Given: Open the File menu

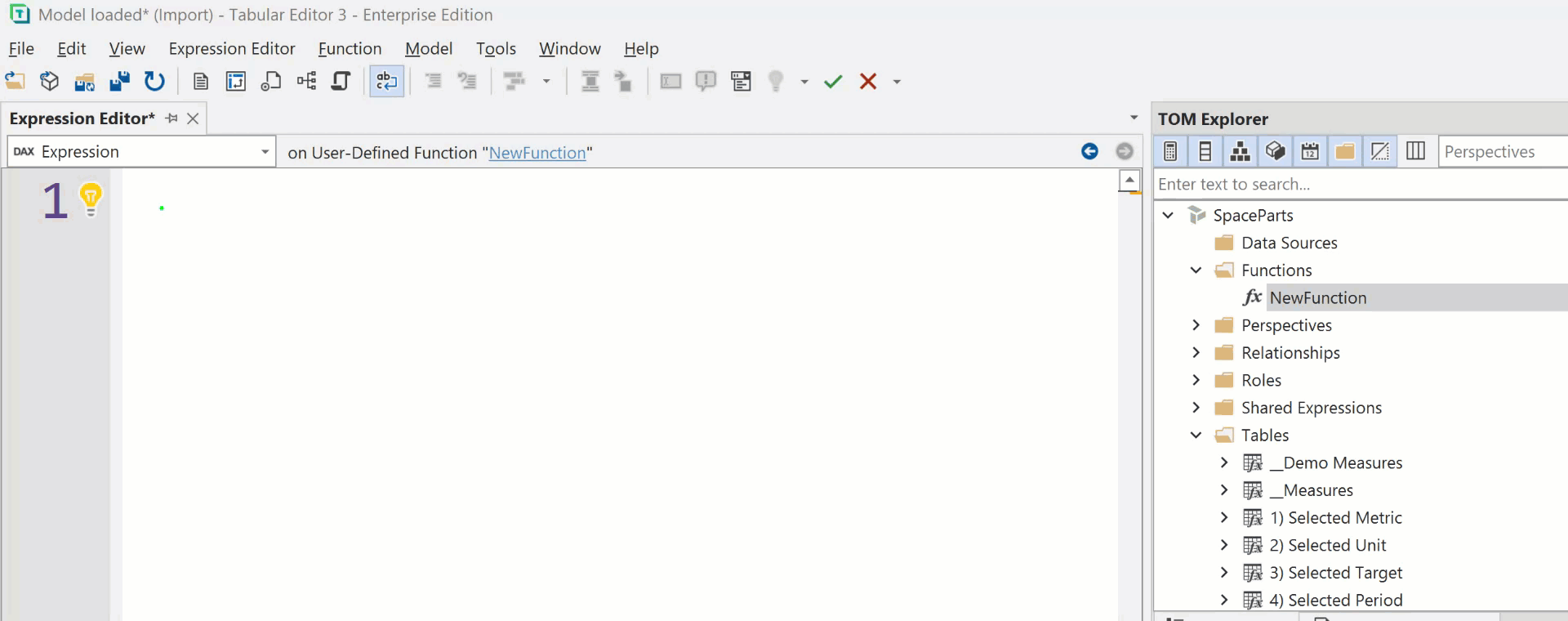Looking at the screenshot, I should coord(21,48).
